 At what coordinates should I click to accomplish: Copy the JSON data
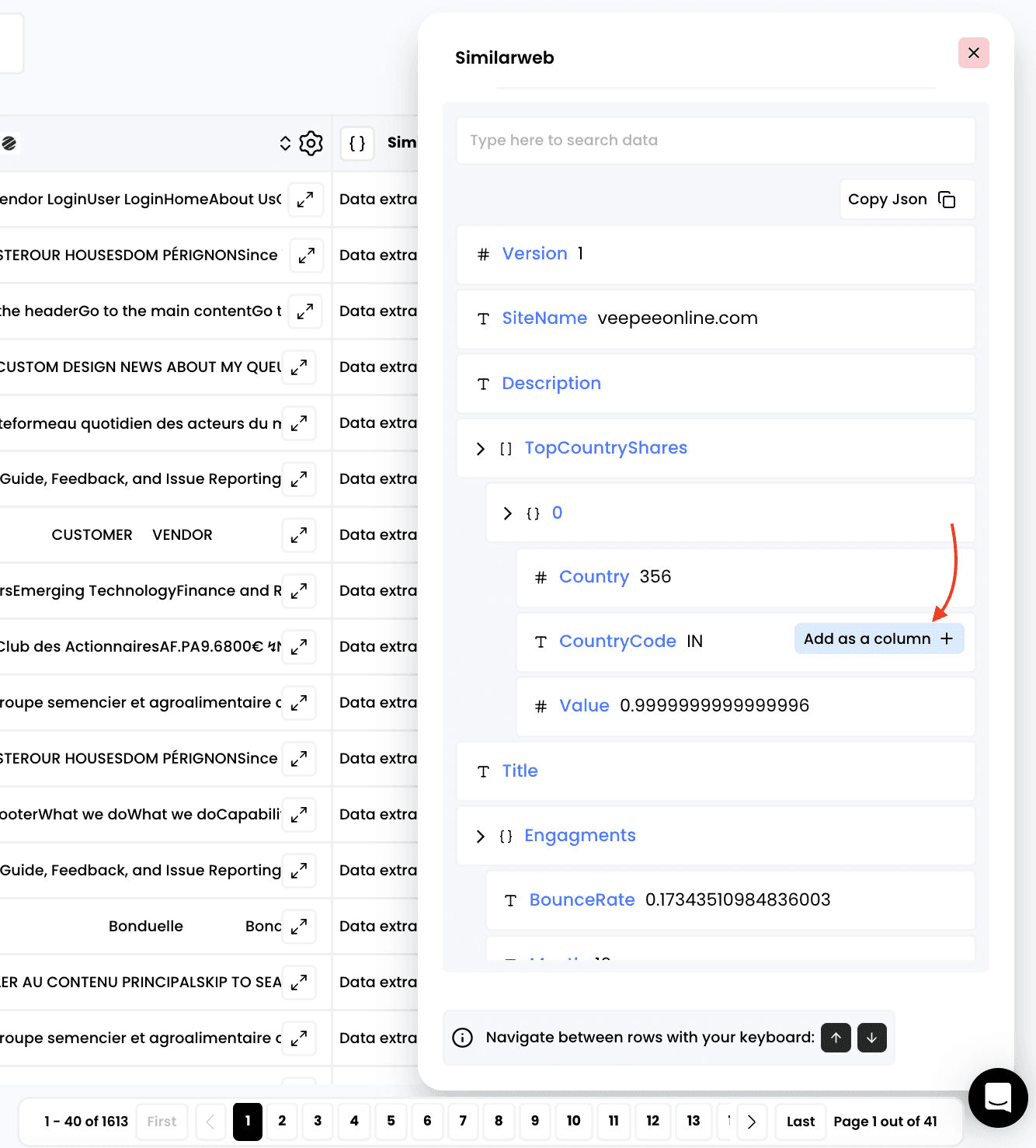pos(906,200)
